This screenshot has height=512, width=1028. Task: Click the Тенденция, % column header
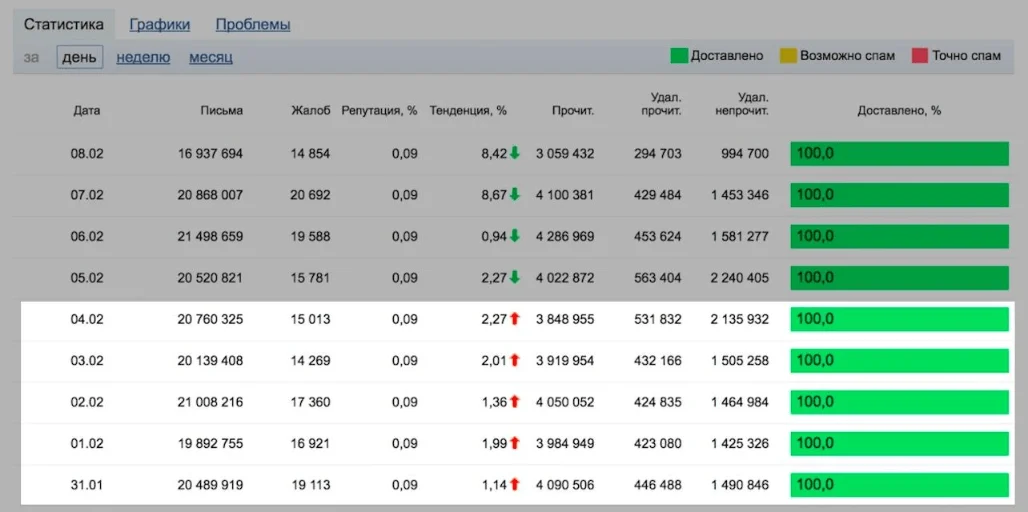coord(468,110)
